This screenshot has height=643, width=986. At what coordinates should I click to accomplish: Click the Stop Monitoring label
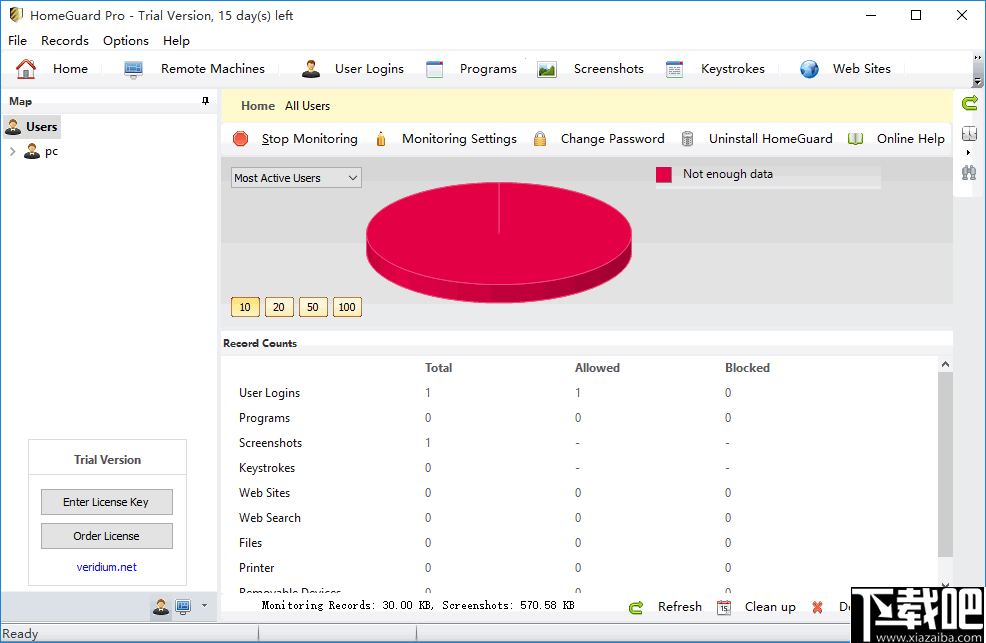[x=309, y=139]
